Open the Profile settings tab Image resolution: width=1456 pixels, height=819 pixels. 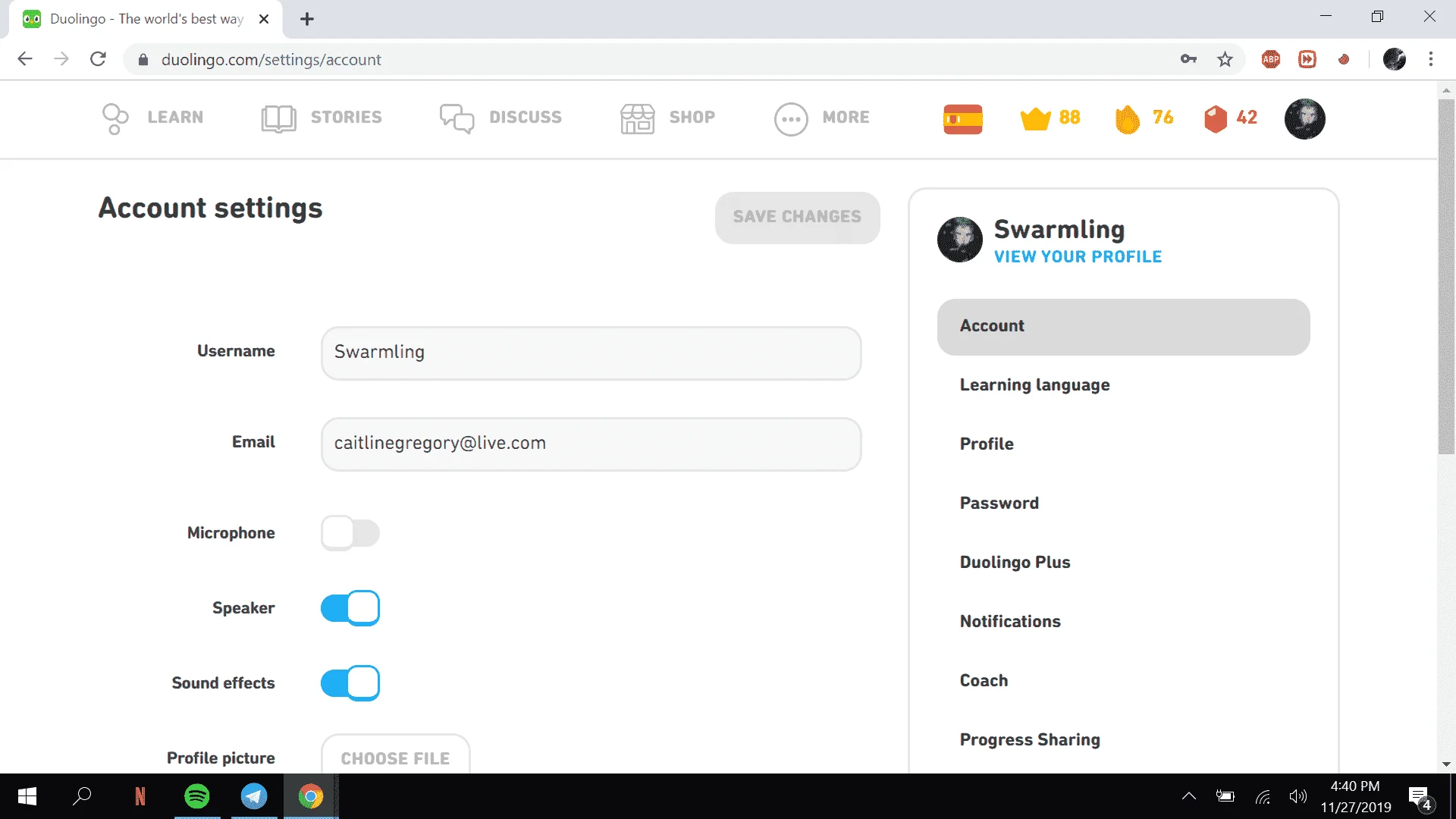point(987,444)
